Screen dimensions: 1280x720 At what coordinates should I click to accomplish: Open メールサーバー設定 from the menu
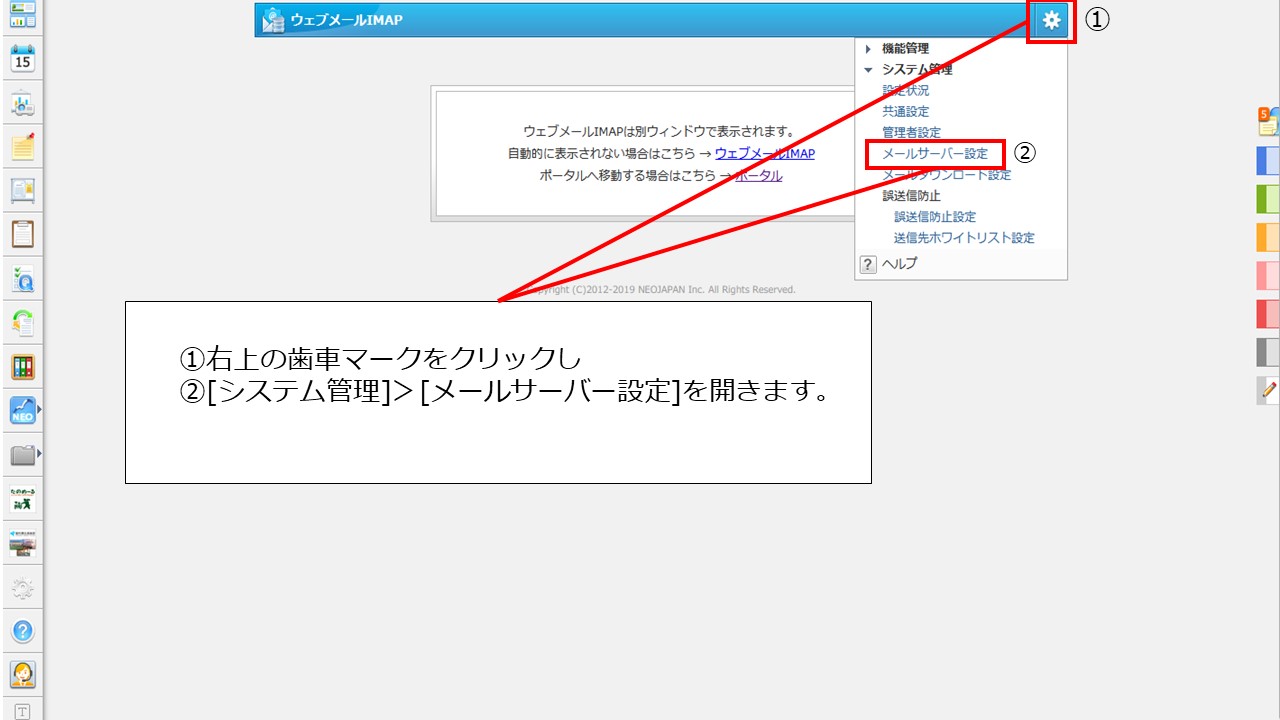tap(934, 153)
